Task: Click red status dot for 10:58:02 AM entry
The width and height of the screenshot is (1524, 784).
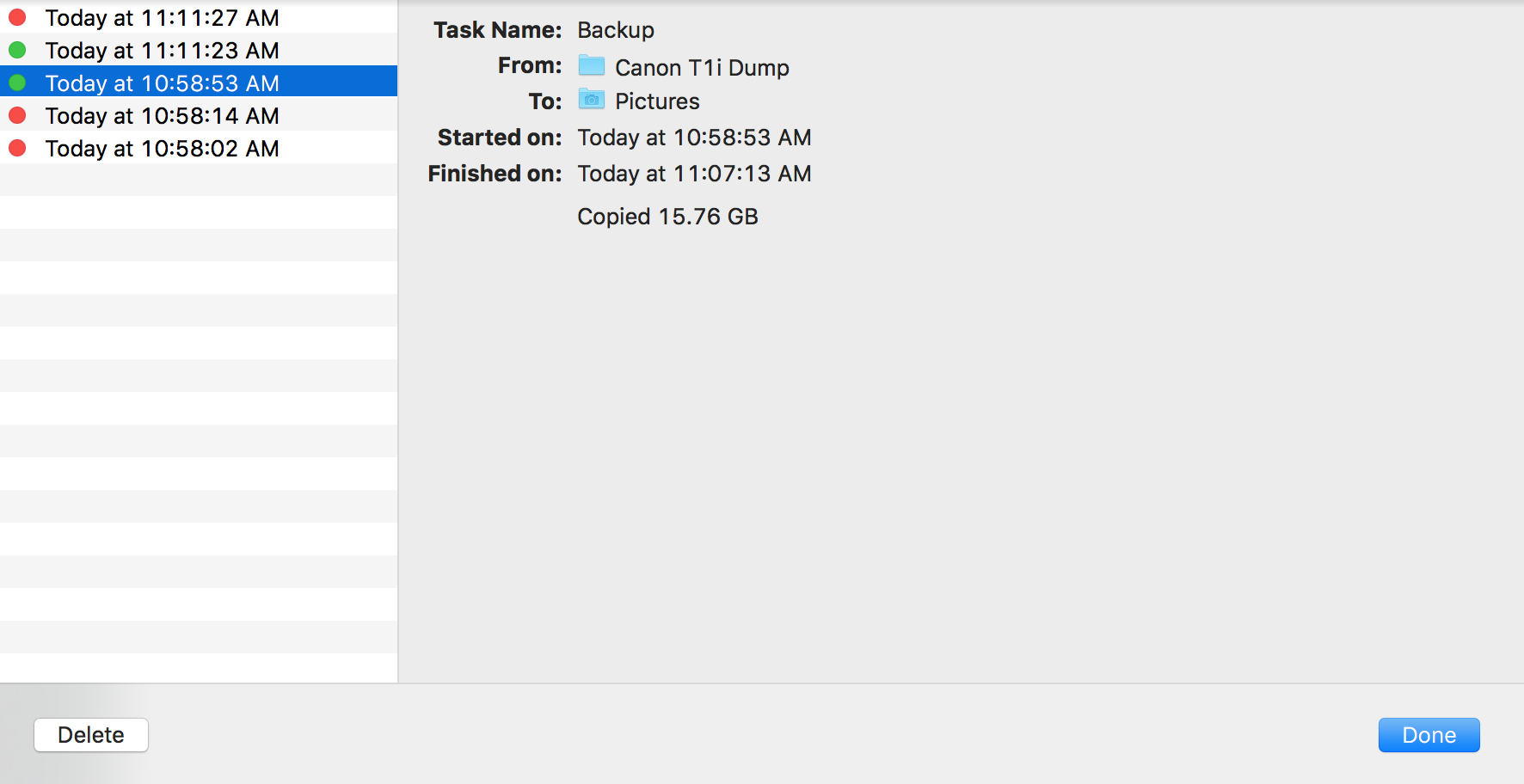Action: (x=17, y=148)
